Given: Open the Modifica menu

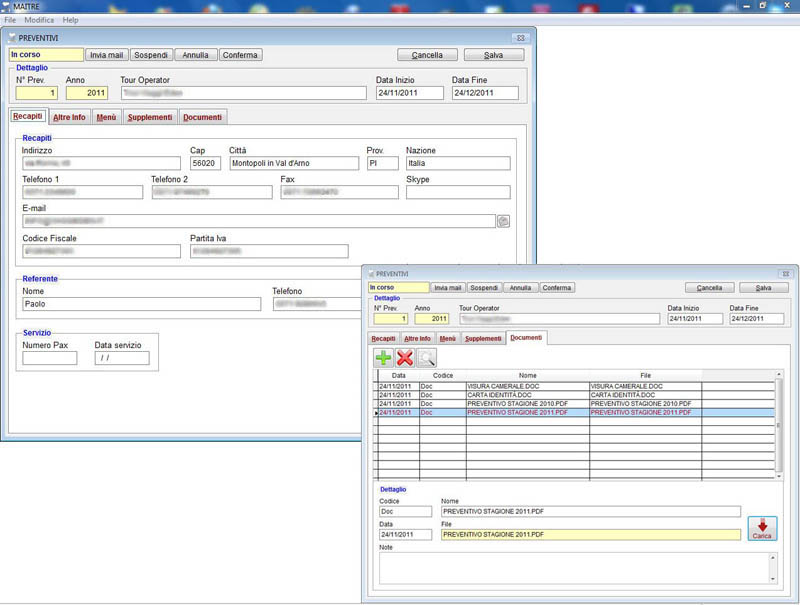Looking at the screenshot, I should (39, 20).
